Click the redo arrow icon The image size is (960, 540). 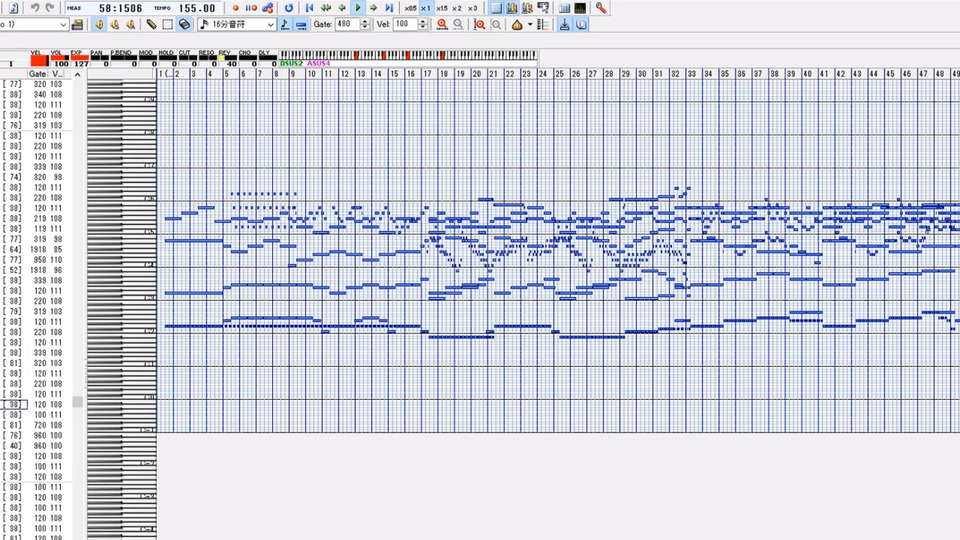[x=50, y=8]
